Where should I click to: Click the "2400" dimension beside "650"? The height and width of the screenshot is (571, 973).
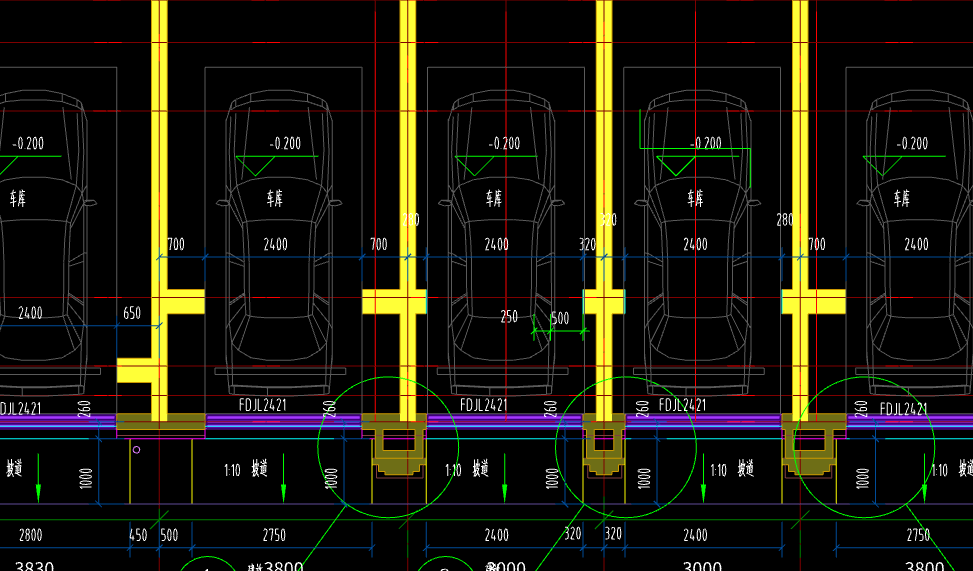tap(30, 313)
